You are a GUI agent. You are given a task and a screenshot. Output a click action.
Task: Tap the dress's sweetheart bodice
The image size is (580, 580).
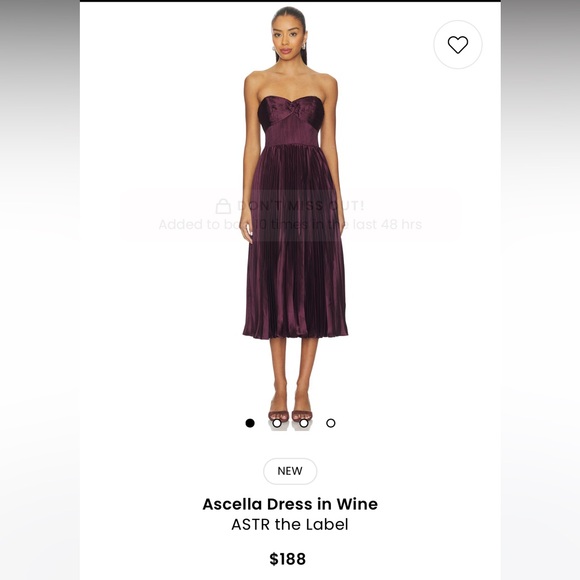click(x=290, y=111)
